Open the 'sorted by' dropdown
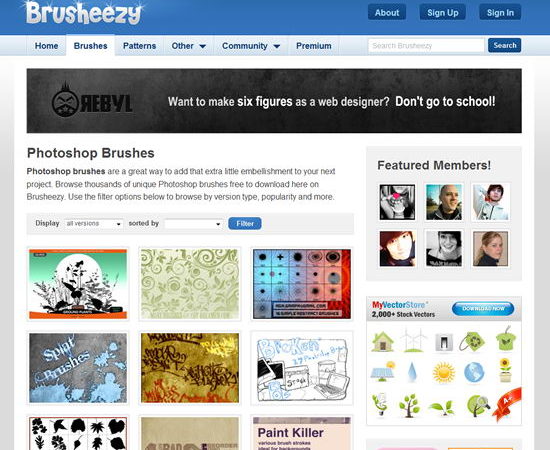550x450 pixels. 194,224
